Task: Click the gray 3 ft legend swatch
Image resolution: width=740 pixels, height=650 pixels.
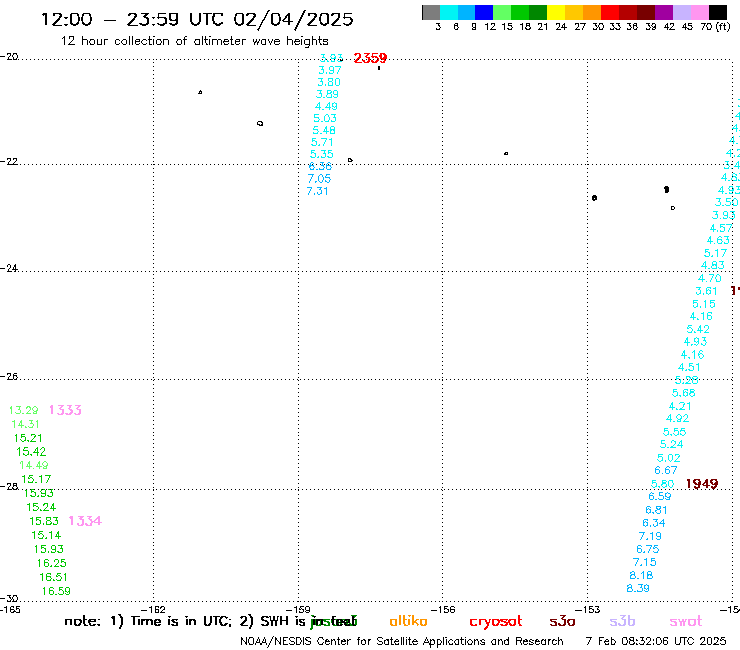Action: [431, 12]
